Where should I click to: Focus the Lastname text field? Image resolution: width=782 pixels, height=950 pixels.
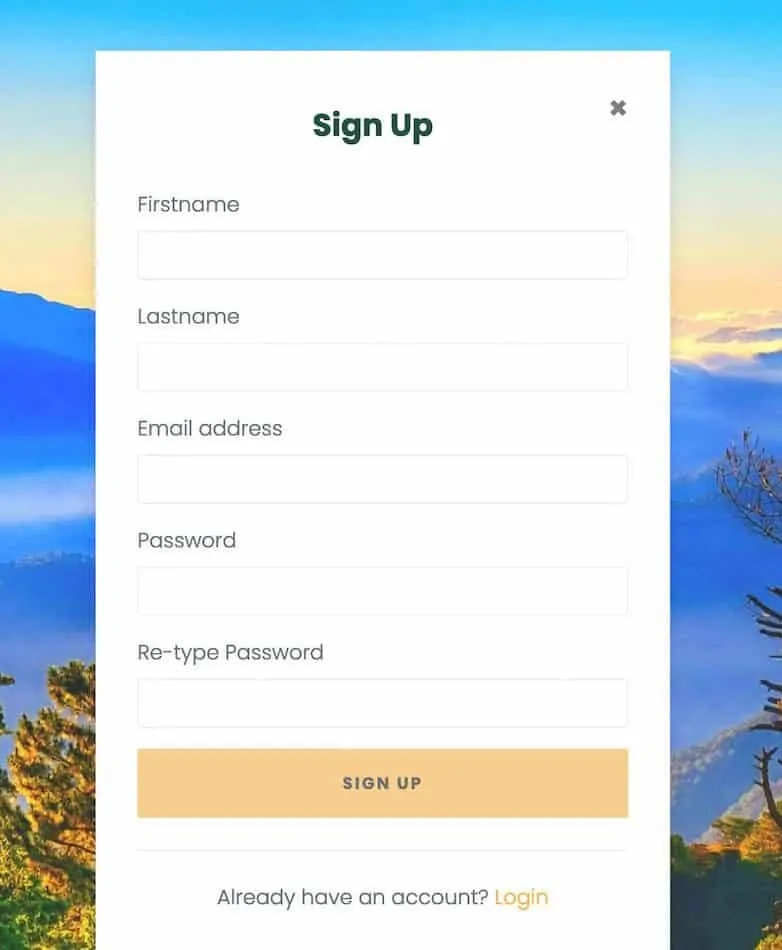click(x=382, y=367)
